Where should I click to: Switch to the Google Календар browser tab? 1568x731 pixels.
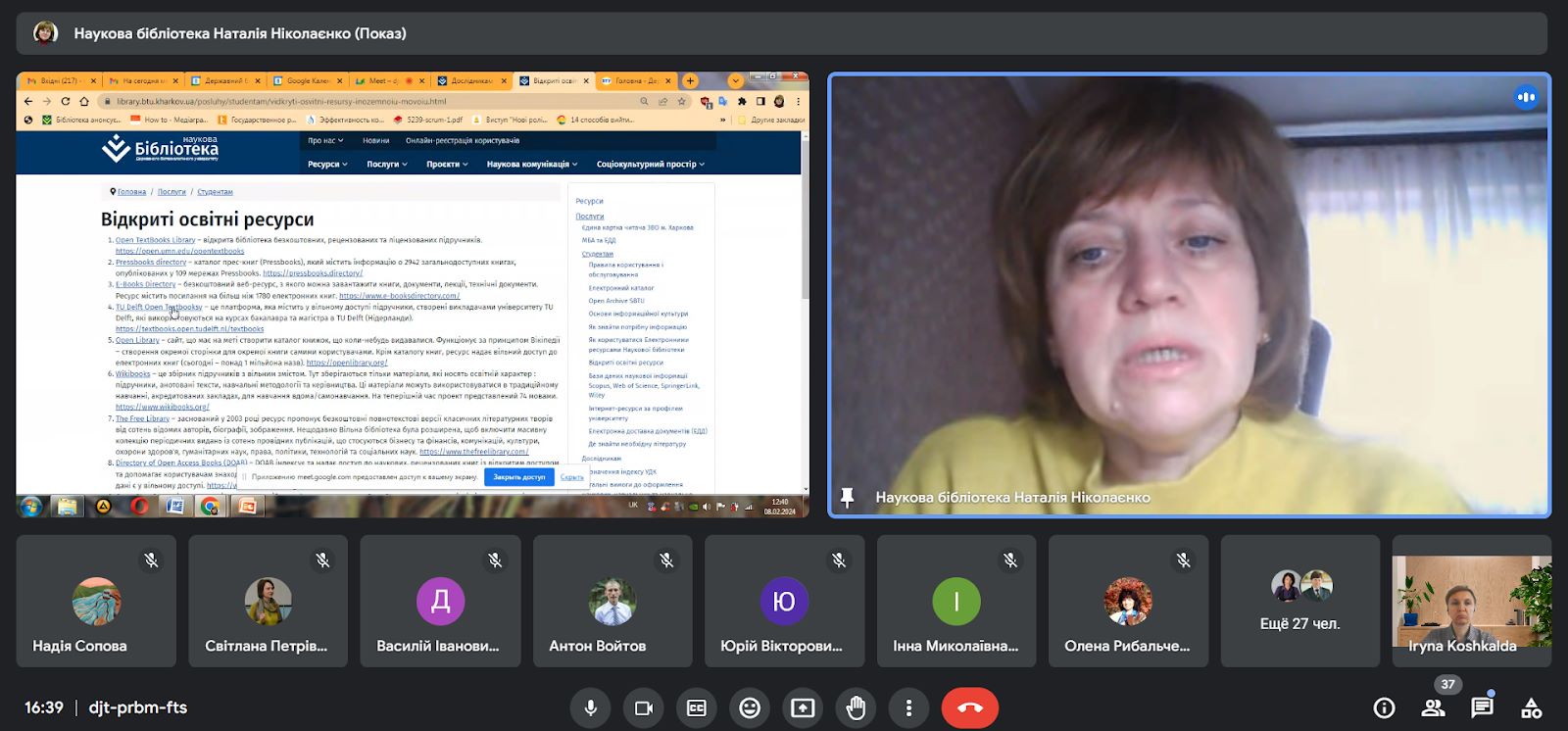307,80
